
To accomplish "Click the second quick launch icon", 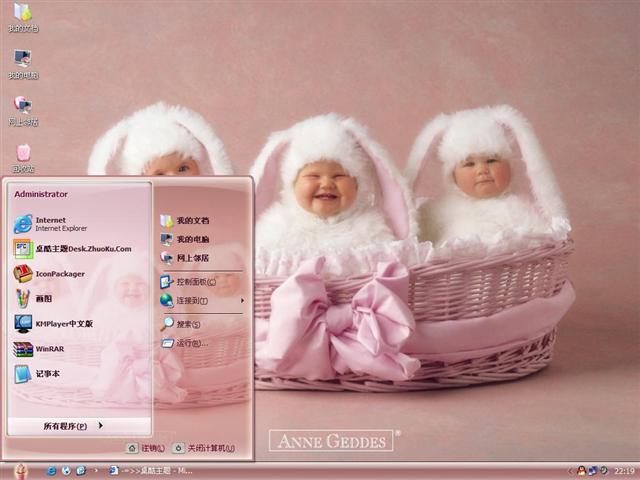I will point(66,471).
